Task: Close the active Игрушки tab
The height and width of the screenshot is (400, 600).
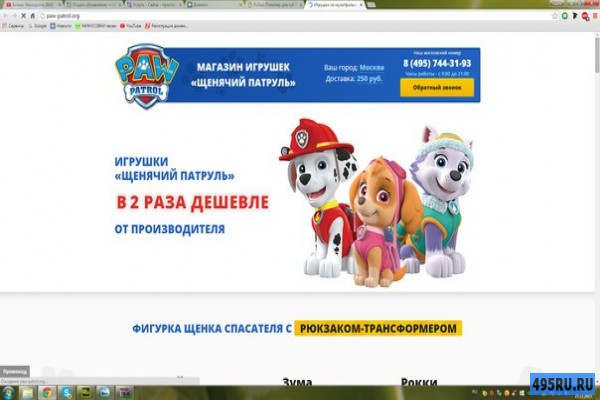Action: point(361,5)
